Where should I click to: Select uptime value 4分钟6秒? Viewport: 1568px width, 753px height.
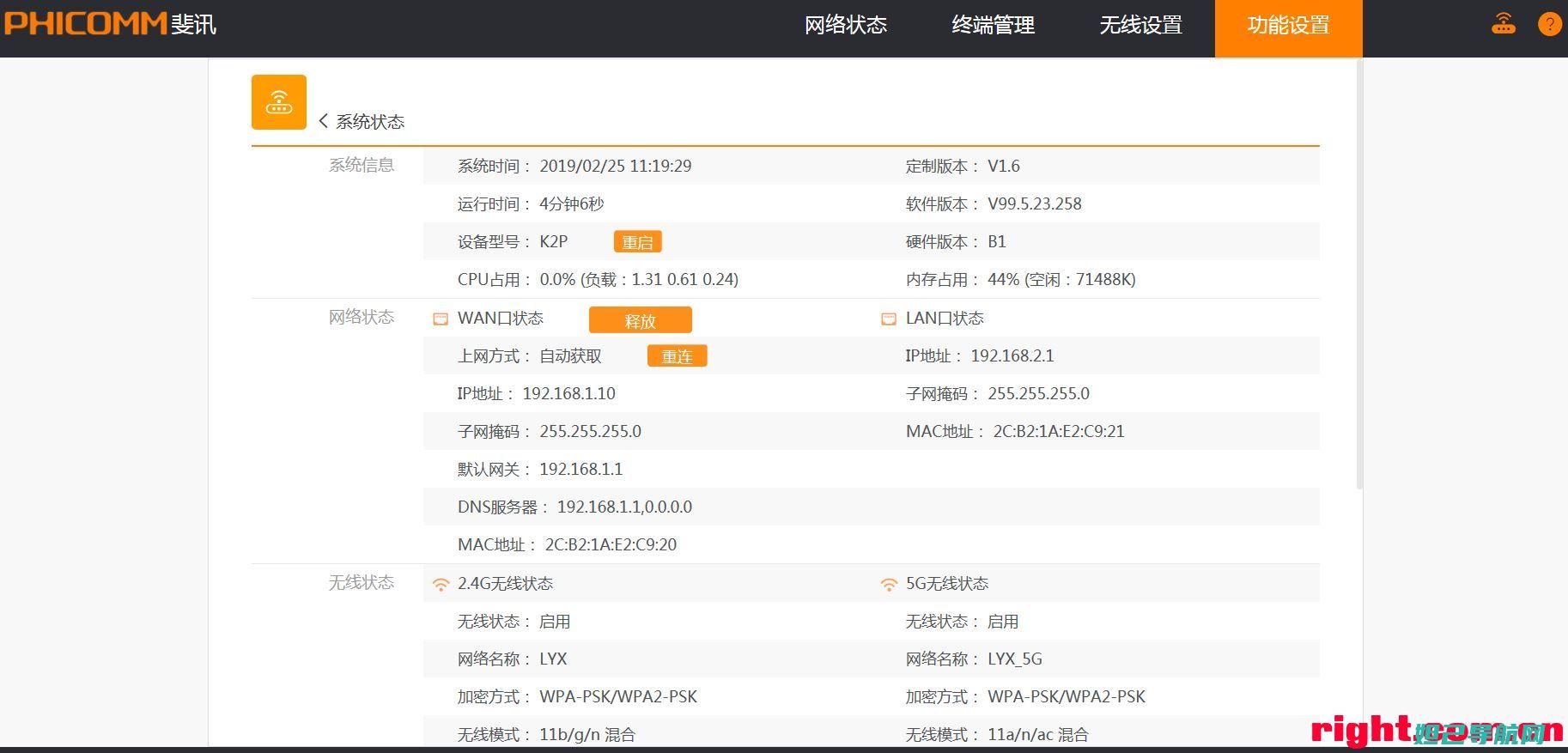point(571,203)
